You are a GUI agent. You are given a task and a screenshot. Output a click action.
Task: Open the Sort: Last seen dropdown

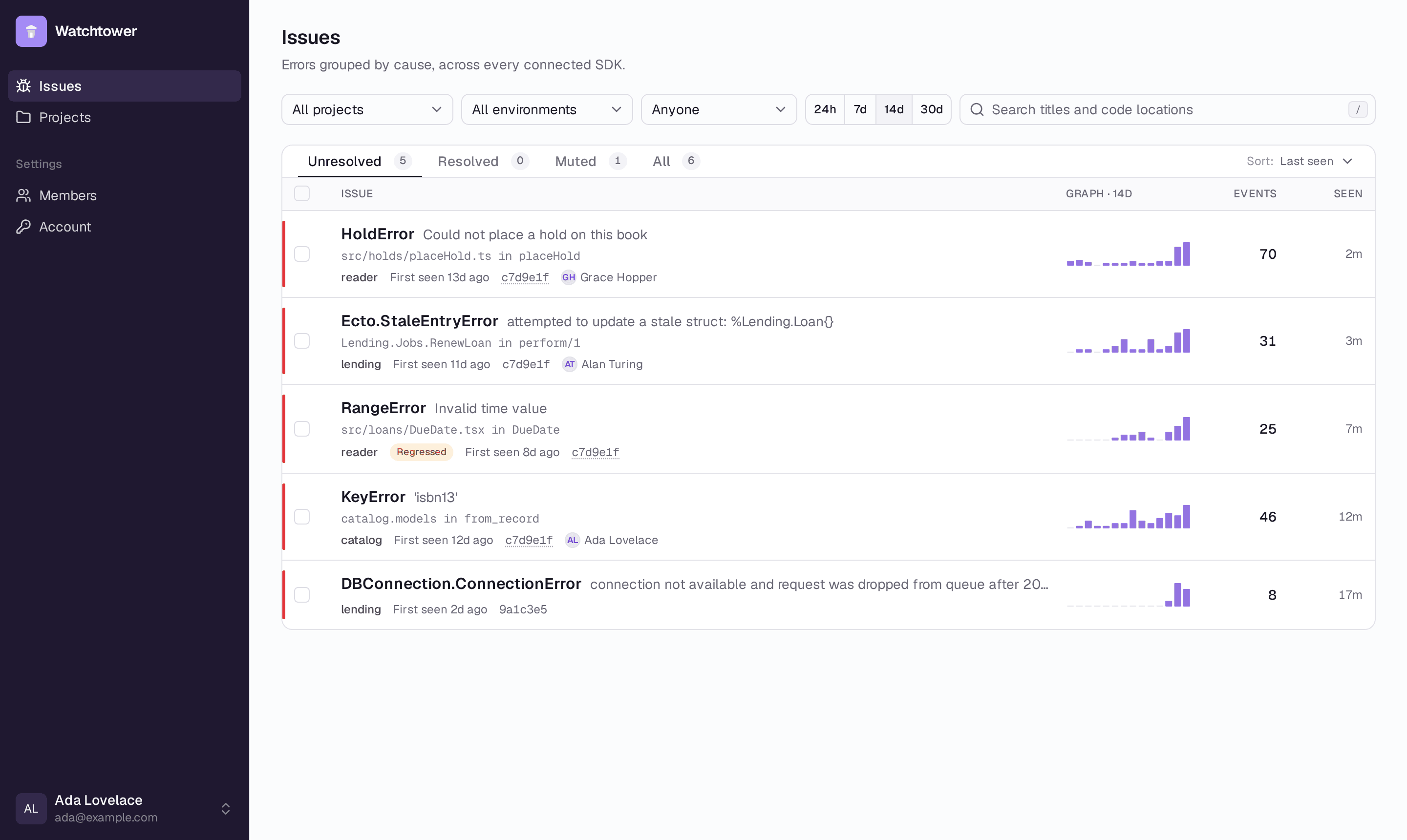pyautogui.click(x=1300, y=161)
